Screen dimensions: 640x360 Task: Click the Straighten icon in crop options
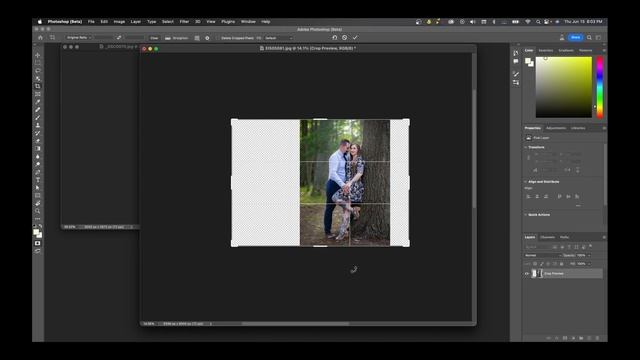pos(168,38)
